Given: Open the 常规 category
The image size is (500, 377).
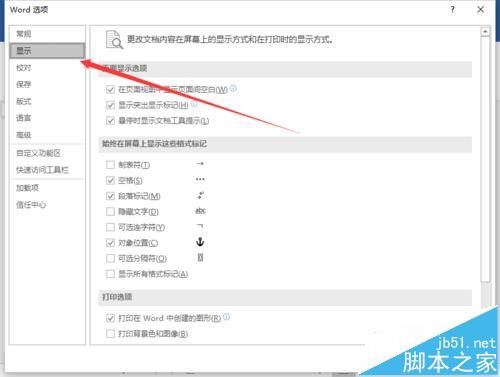Looking at the screenshot, I should click(47, 34).
